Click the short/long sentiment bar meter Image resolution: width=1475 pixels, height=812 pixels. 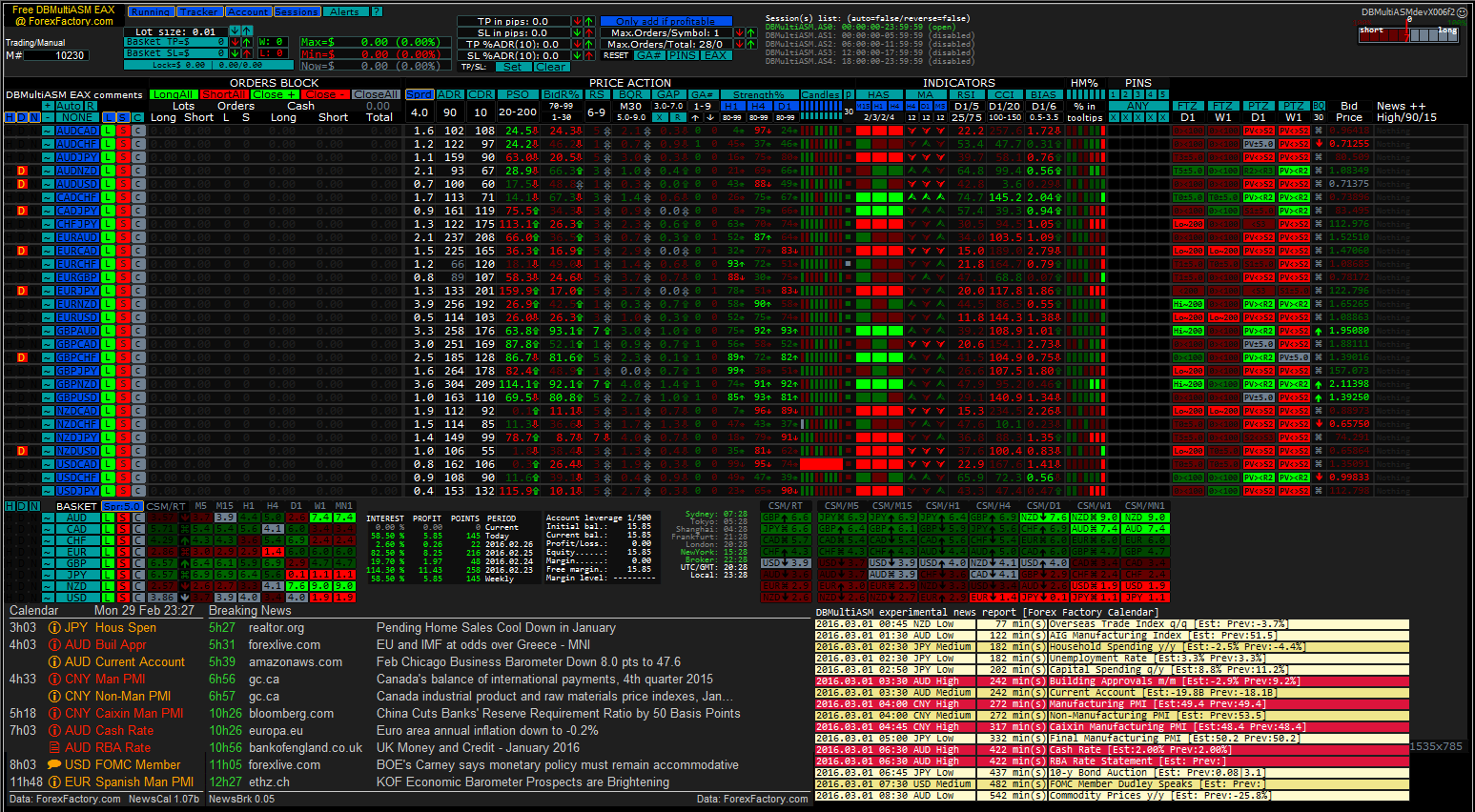tap(1408, 34)
